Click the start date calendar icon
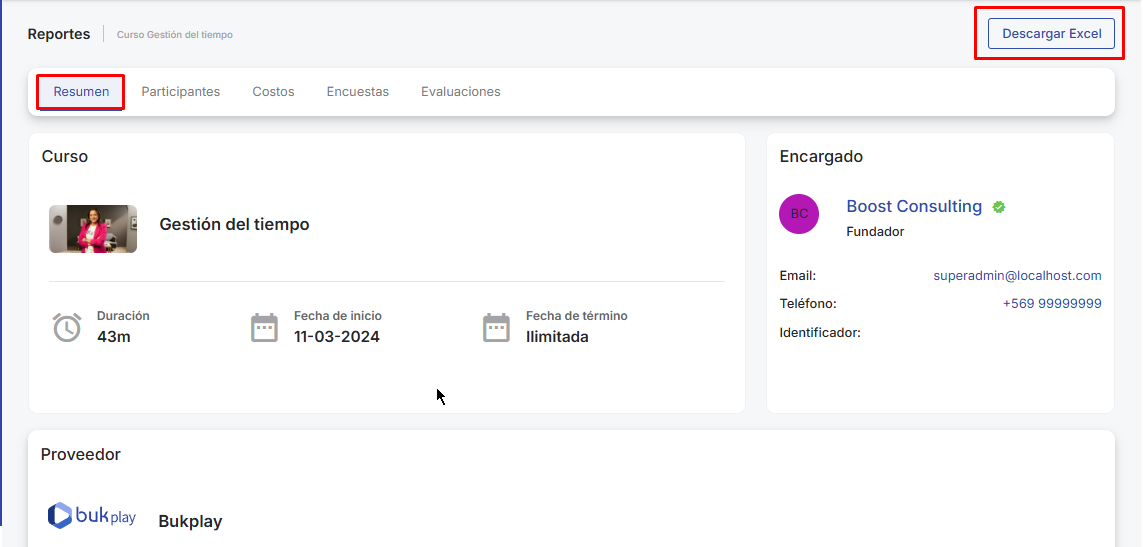This screenshot has height=547, width=1143. tap(264, 327)
